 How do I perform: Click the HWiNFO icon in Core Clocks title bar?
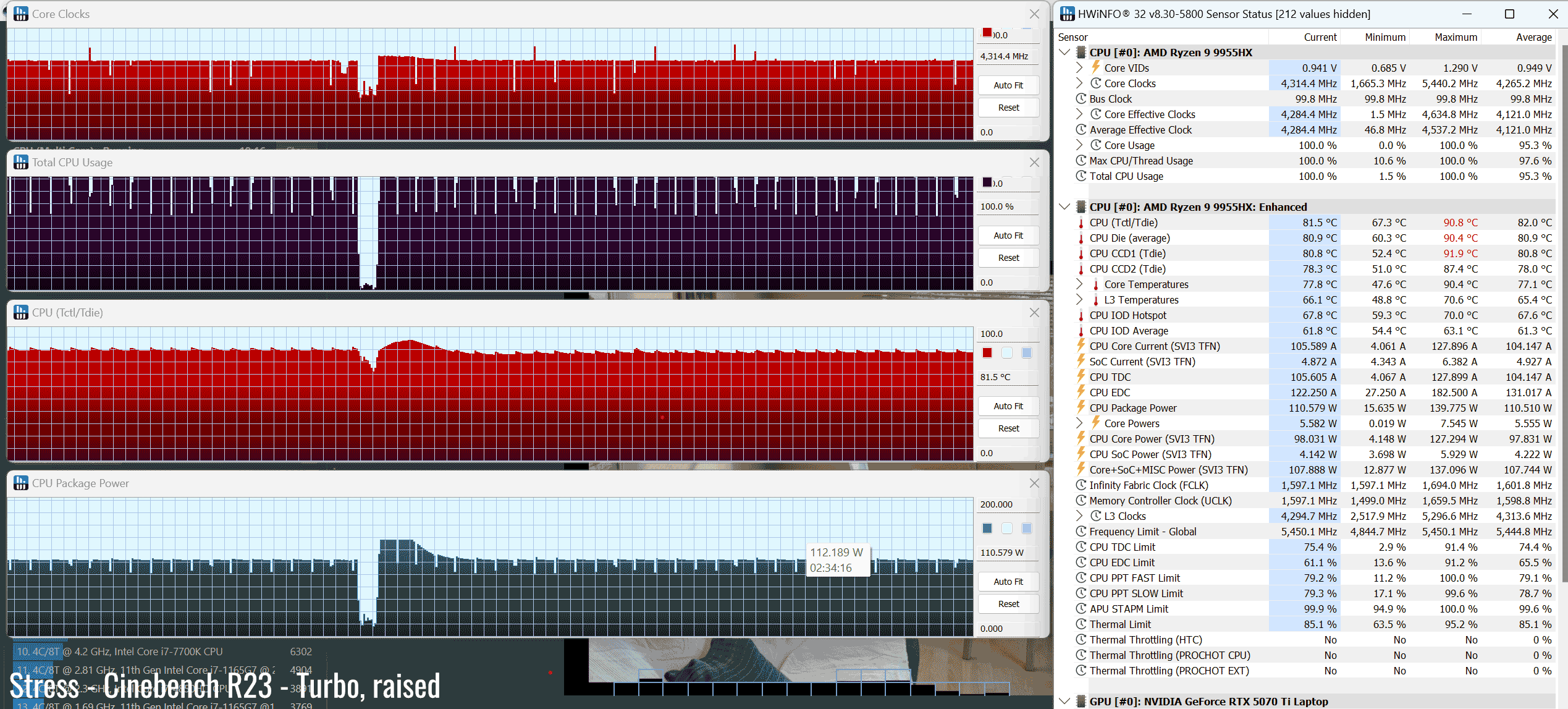tap(21, 14)
